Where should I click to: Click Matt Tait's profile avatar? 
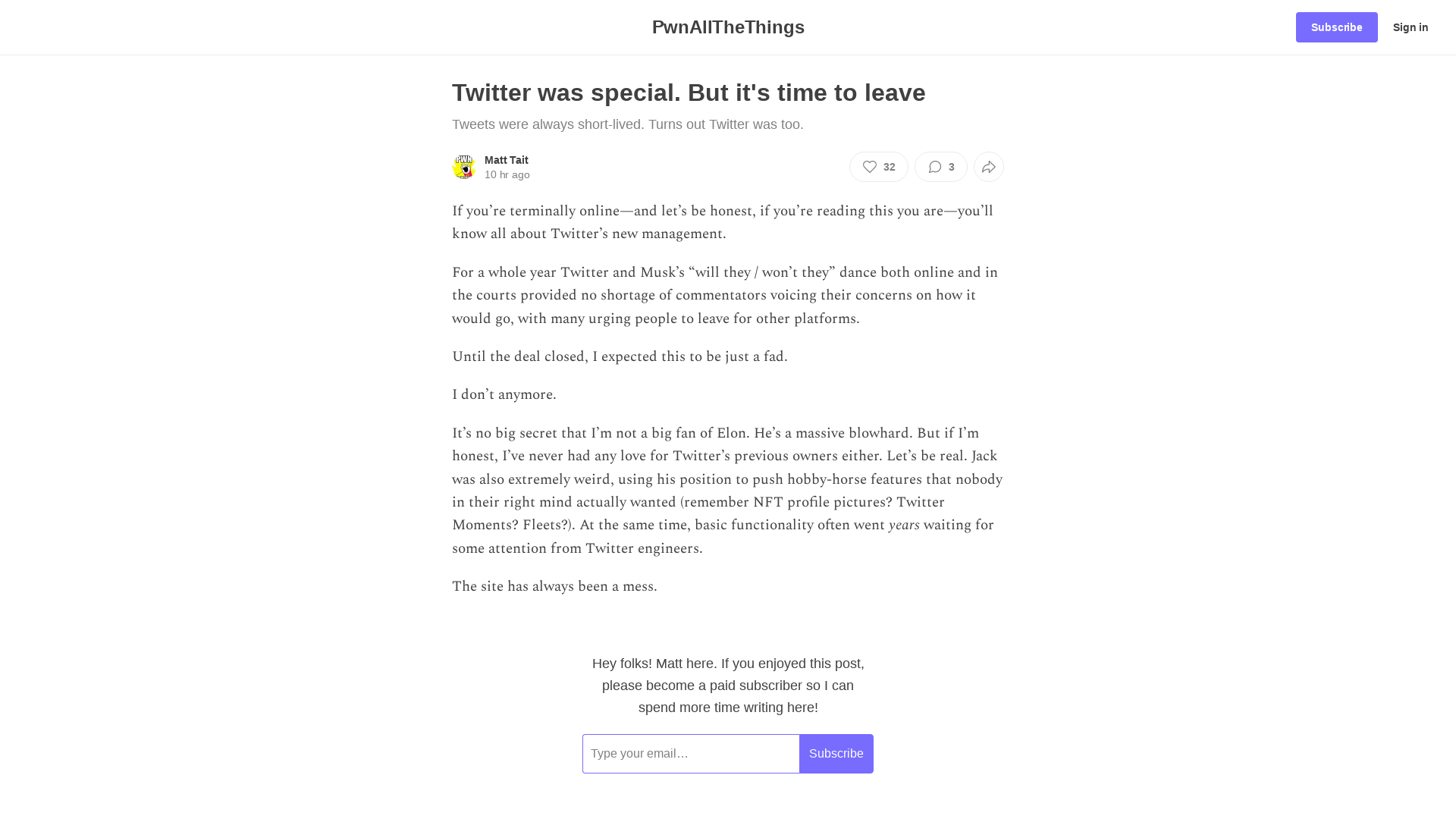(463, 167)
